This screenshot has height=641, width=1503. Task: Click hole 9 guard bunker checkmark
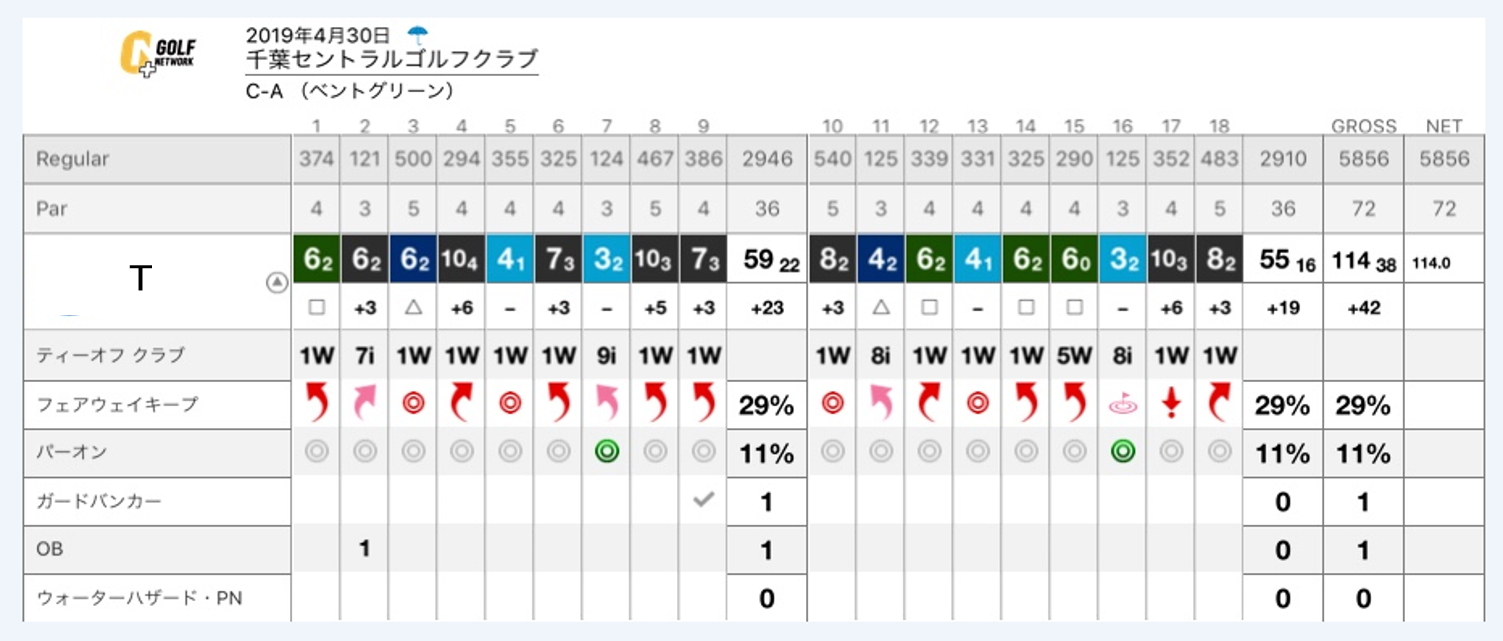coord(703,501)
